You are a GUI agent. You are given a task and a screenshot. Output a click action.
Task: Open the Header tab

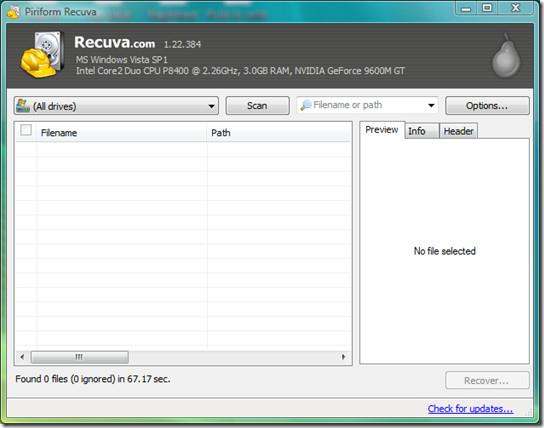coord(458,131)
